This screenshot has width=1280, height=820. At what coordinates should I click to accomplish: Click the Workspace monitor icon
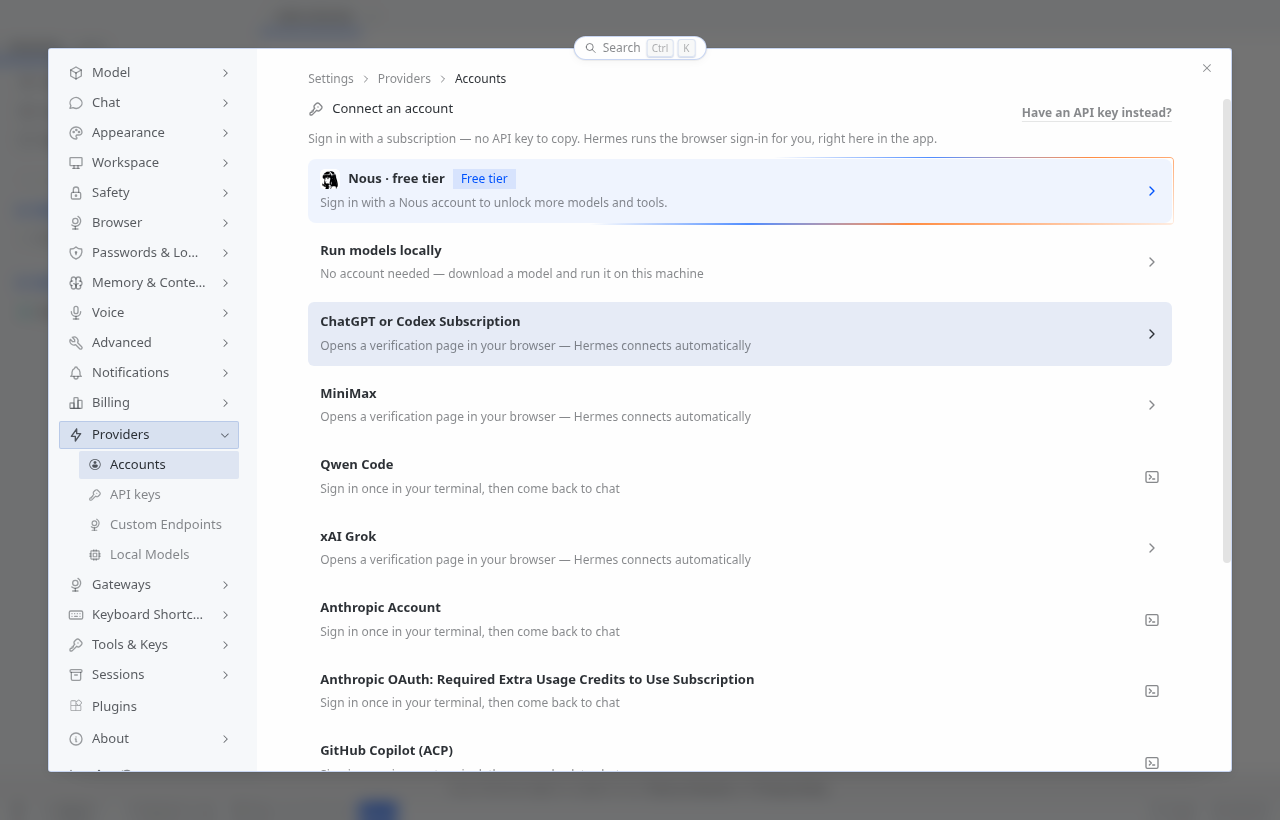[x=76, y=163]
